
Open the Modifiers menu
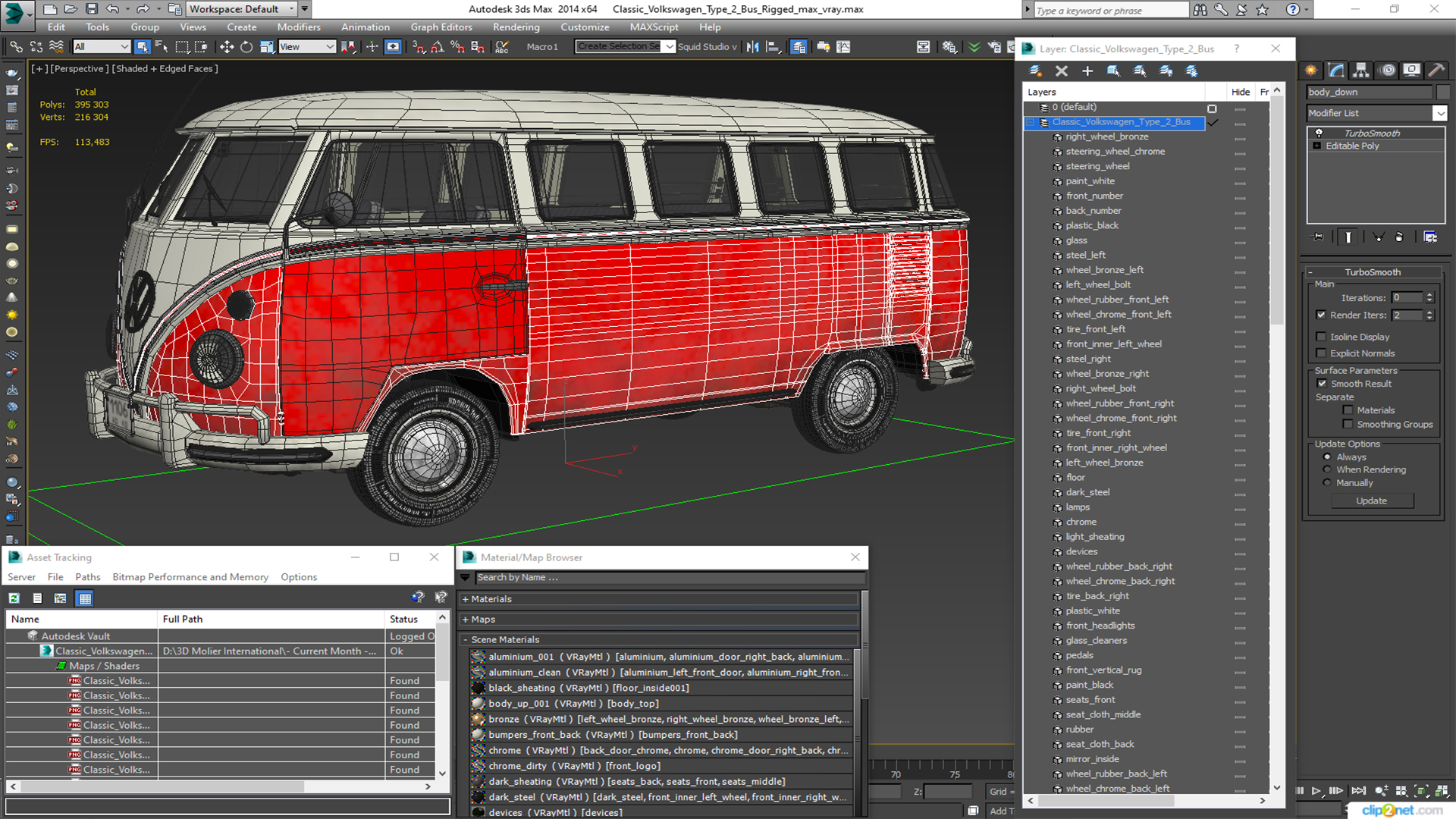point(298,27)
